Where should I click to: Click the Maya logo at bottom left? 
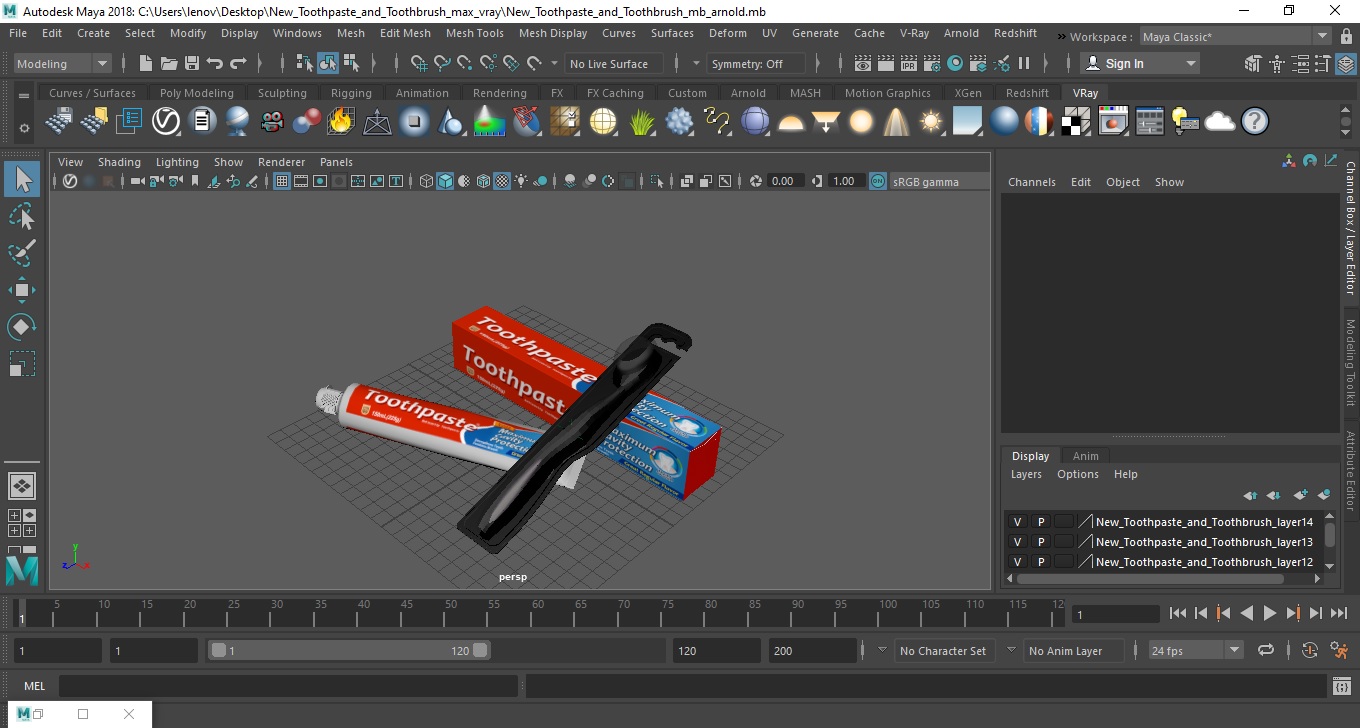point(22,570)
